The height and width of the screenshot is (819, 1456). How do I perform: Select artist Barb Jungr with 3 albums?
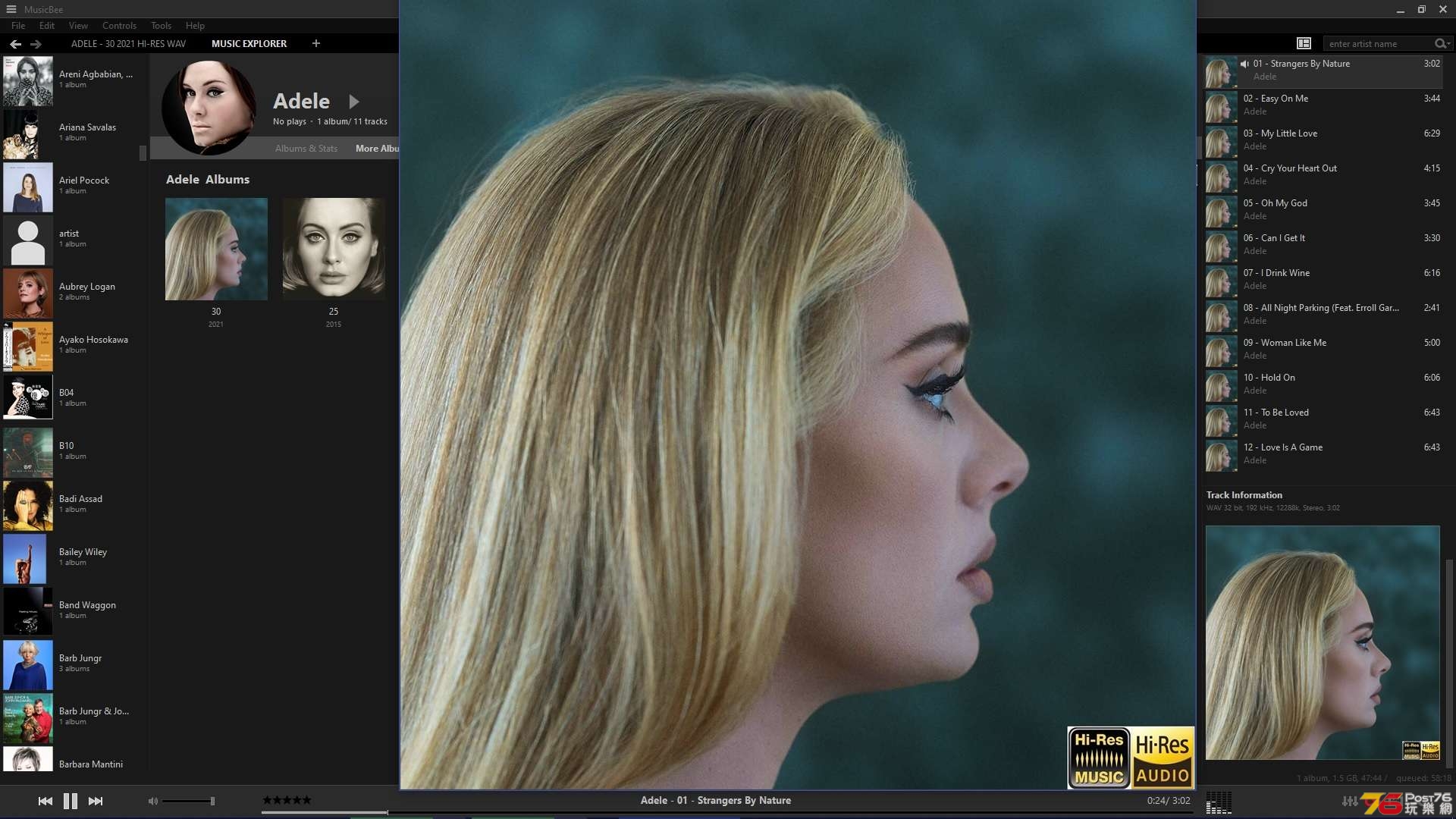coord(70,664)
